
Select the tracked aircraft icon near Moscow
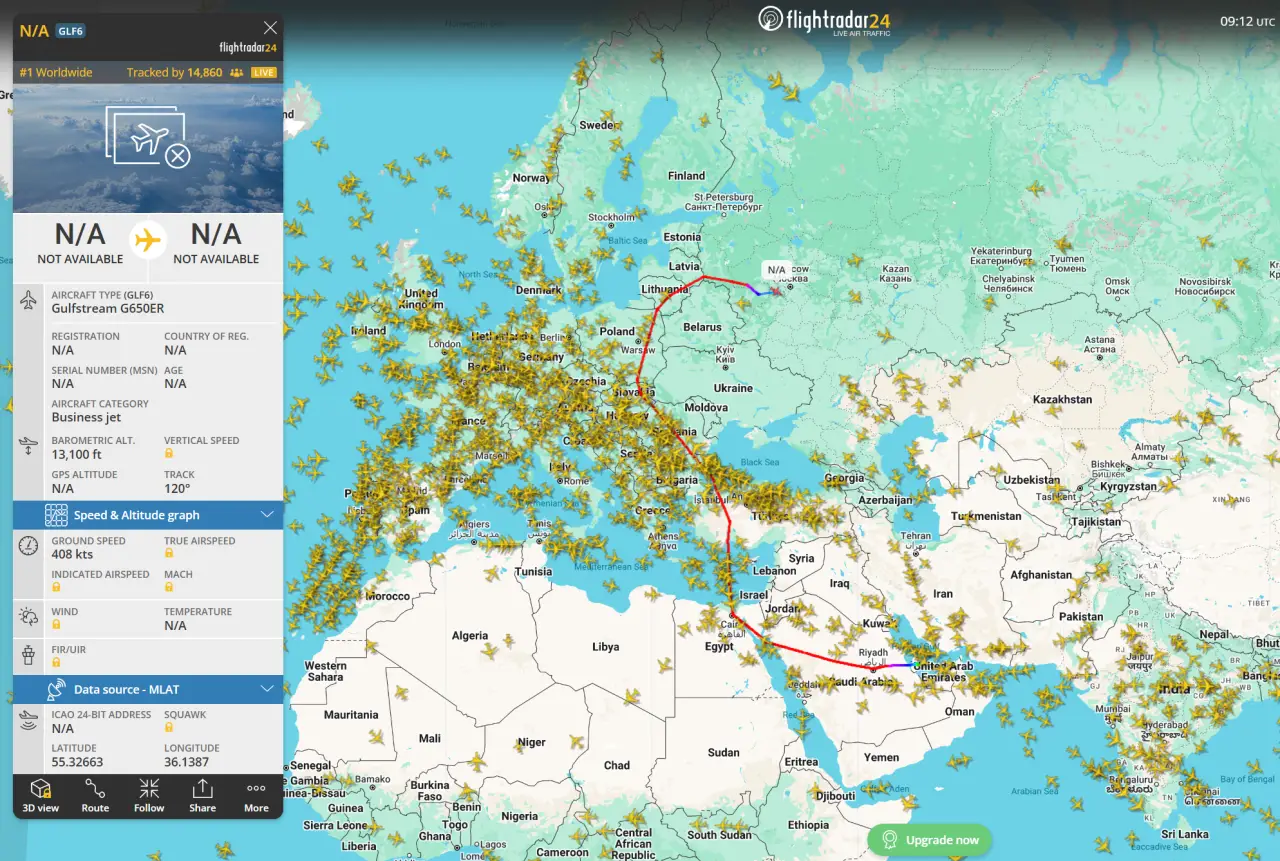(774, 291)
